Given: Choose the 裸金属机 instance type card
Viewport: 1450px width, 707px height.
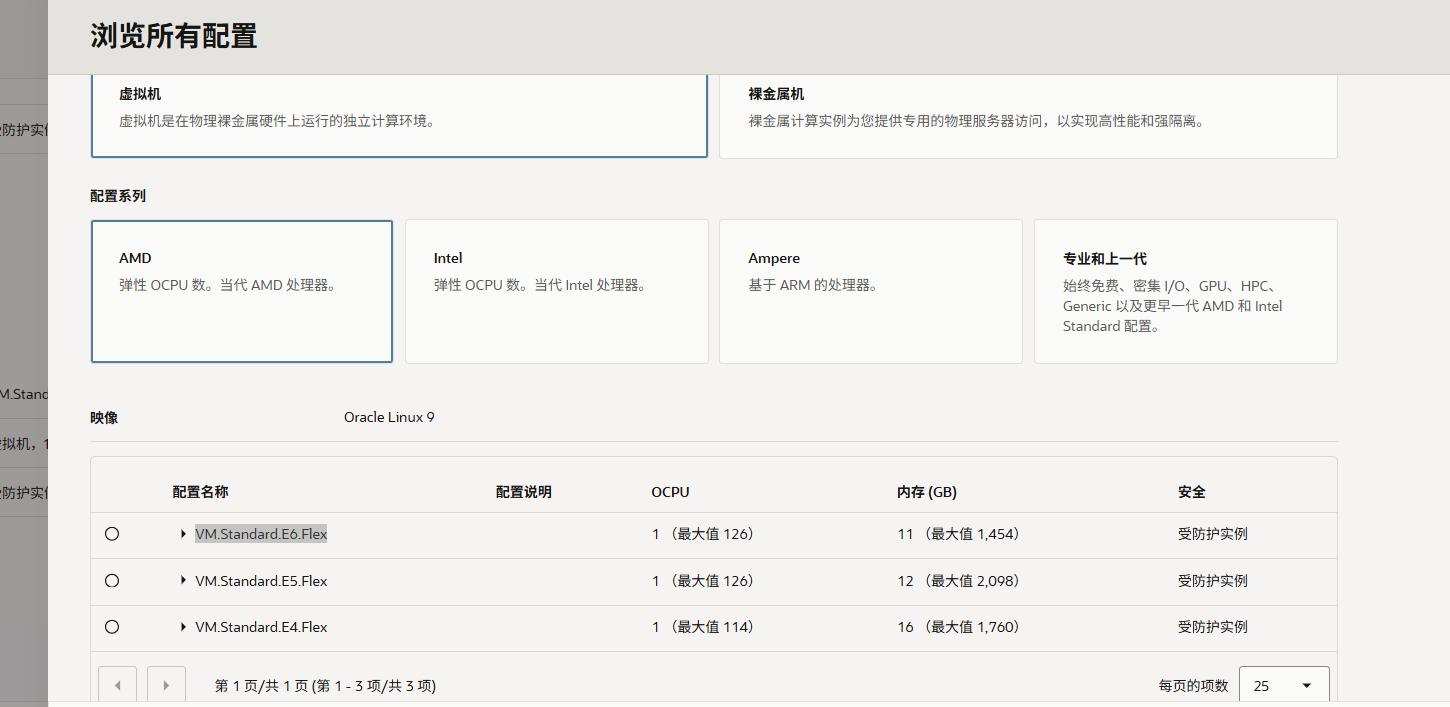Looking at the screenshot, I should click(1028, 115).
